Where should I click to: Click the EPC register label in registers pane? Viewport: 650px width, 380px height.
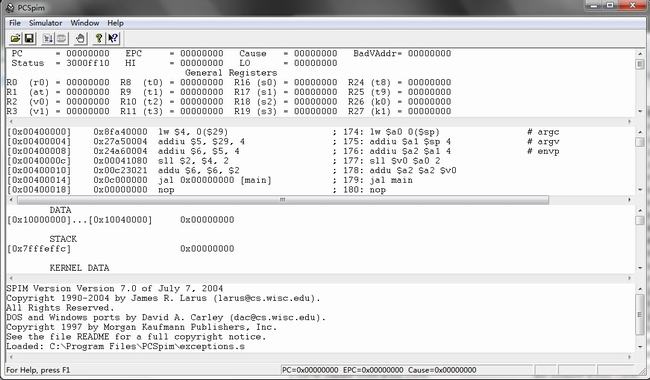[x=133, y=53]
